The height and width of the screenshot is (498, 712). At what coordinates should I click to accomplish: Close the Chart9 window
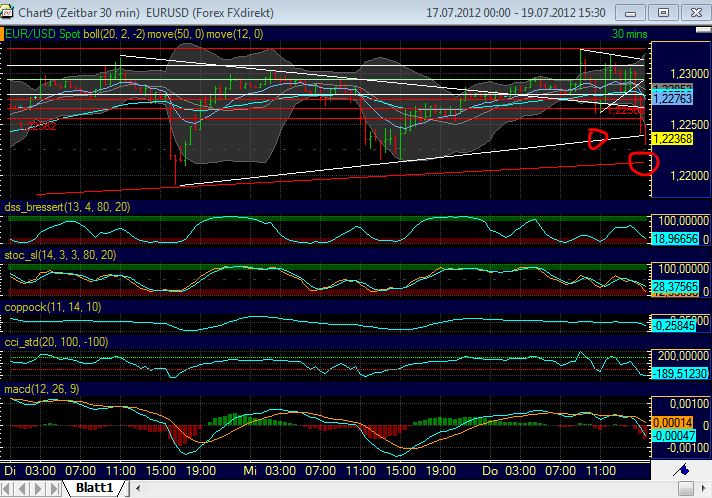(x=696, y=13)
